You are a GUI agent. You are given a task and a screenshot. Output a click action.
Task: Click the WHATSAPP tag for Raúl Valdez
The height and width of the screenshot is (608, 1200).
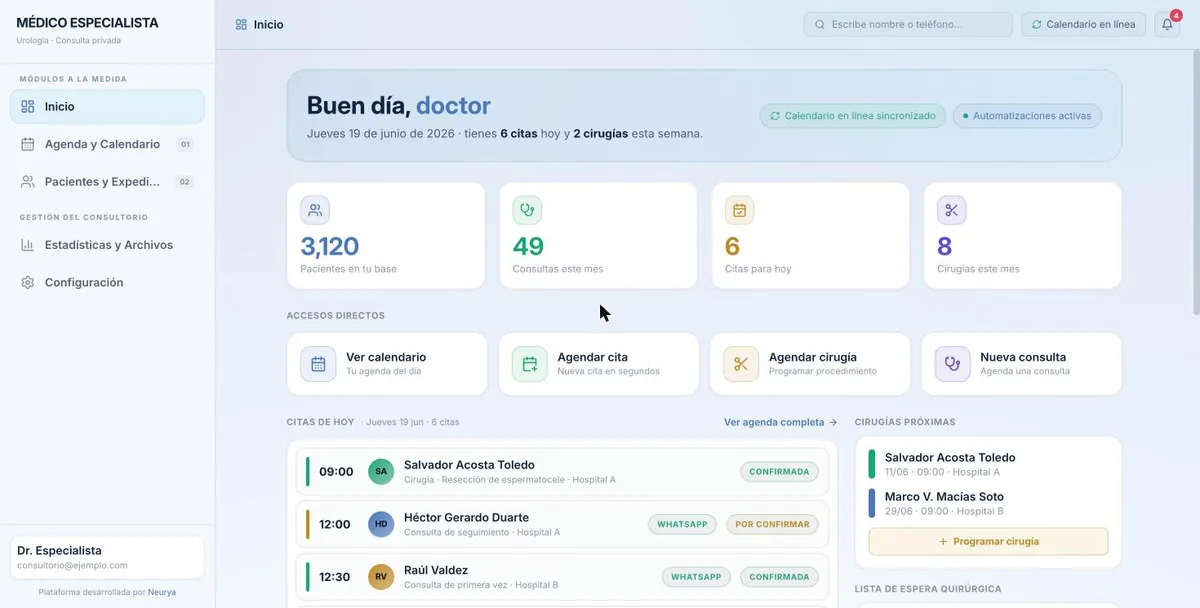pos(696,577)
